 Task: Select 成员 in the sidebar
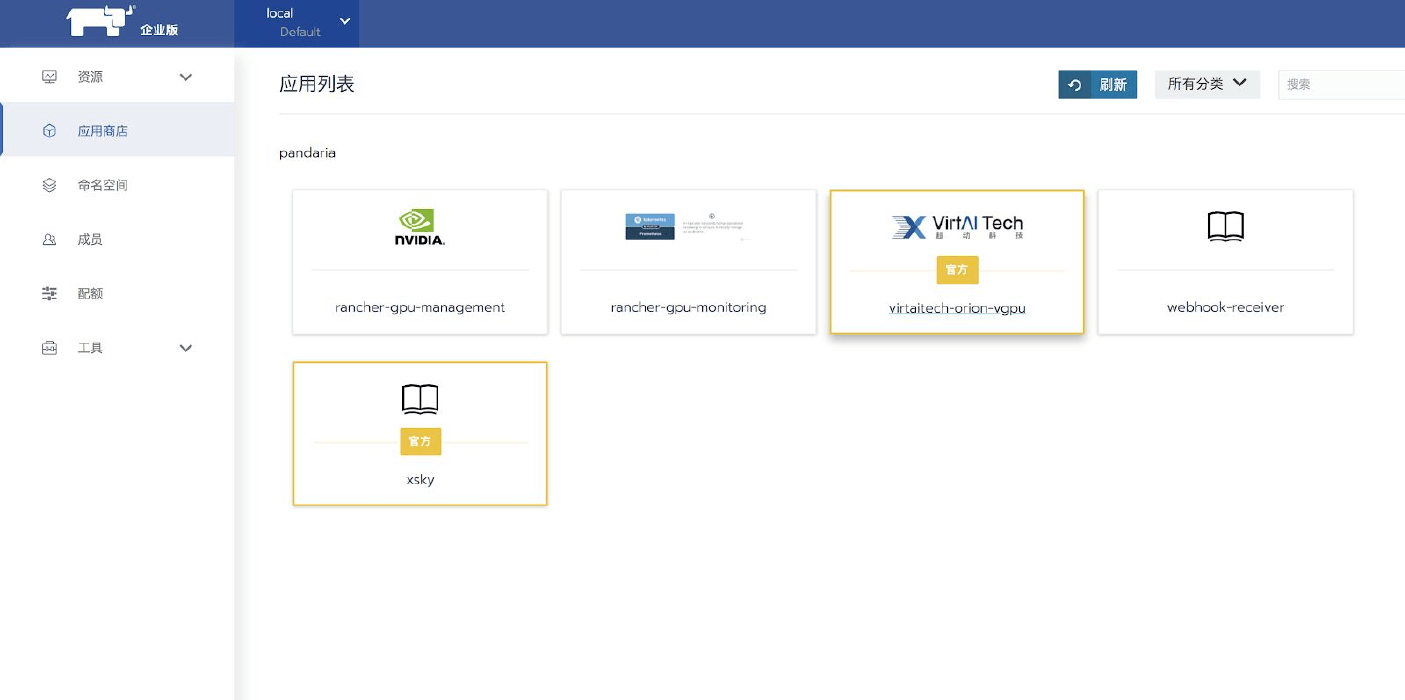[x=90, y=240]
